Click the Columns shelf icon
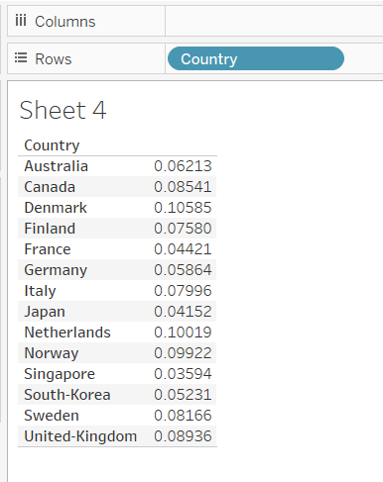Image resolution: width=383 pixels, height=482 pixels. pyautogui.click(x=21, y=21)
